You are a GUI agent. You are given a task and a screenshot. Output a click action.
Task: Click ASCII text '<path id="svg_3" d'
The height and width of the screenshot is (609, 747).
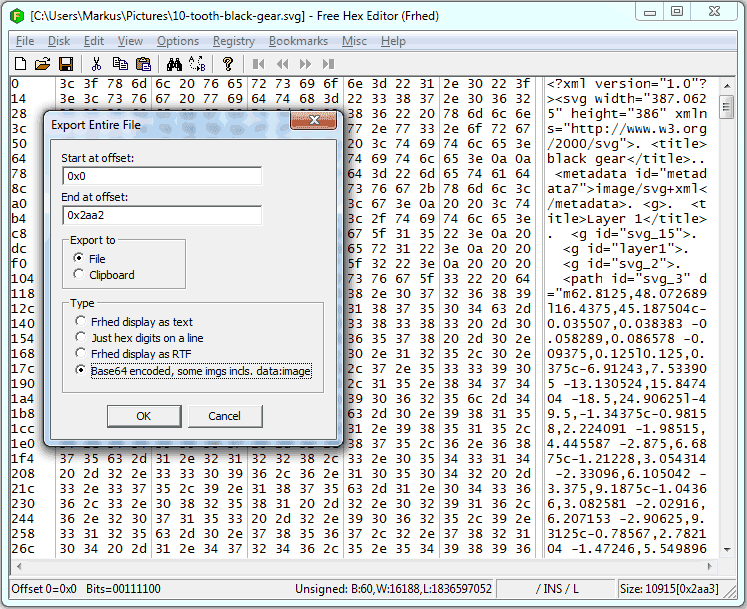[635, 279]
